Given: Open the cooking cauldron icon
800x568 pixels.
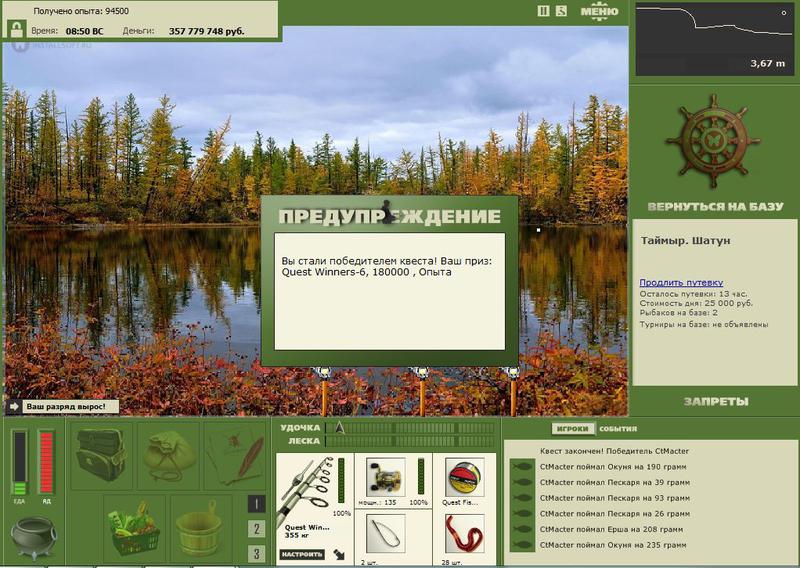Looking at the screenshot, I should [x=34, y=536].
